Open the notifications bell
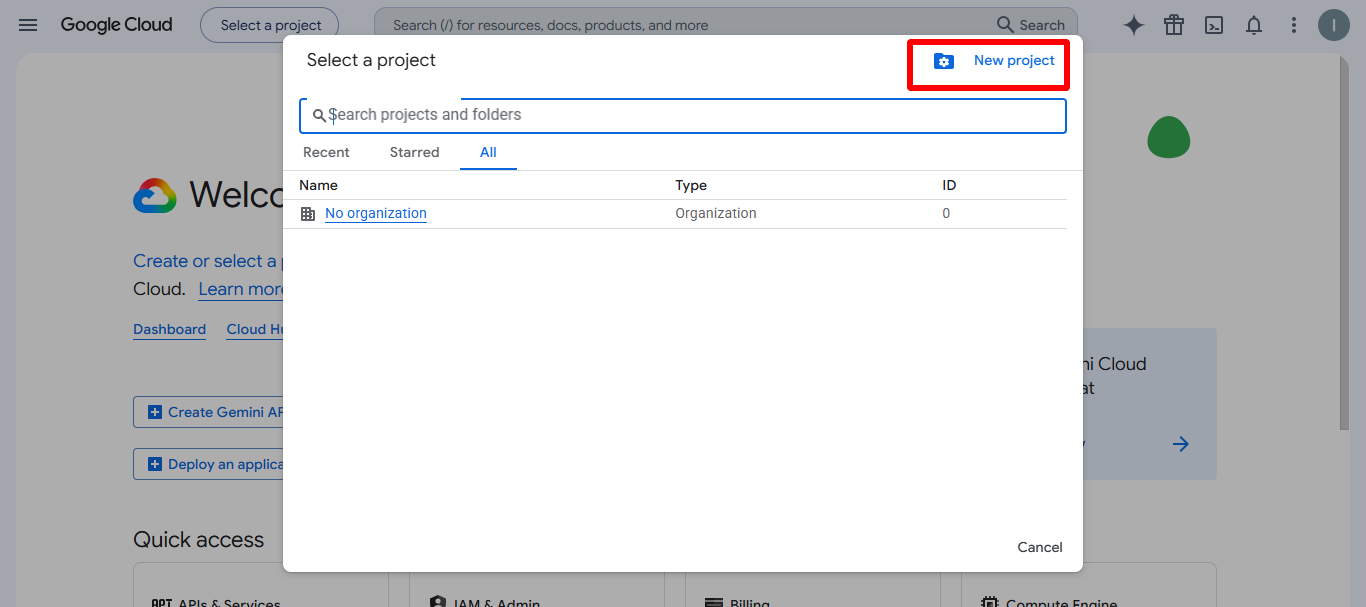This screenshot has width=1366, height=607. pyautogui.click(x=1254, y=26)
